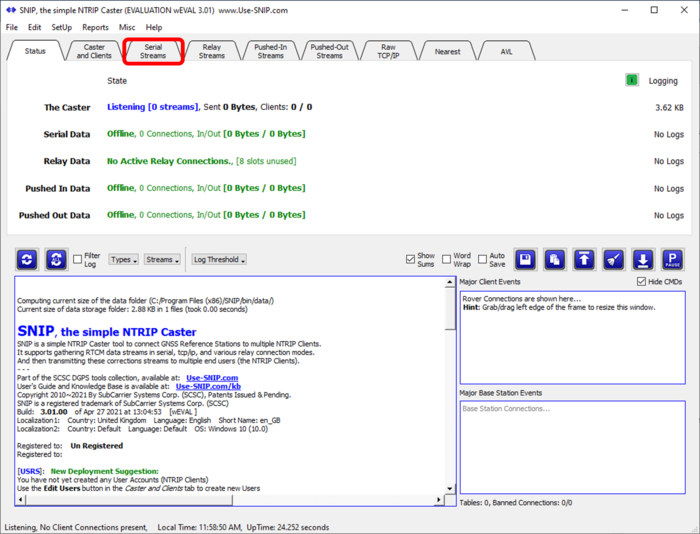Click the jump to bottom arrow icon

pos(643,259)
